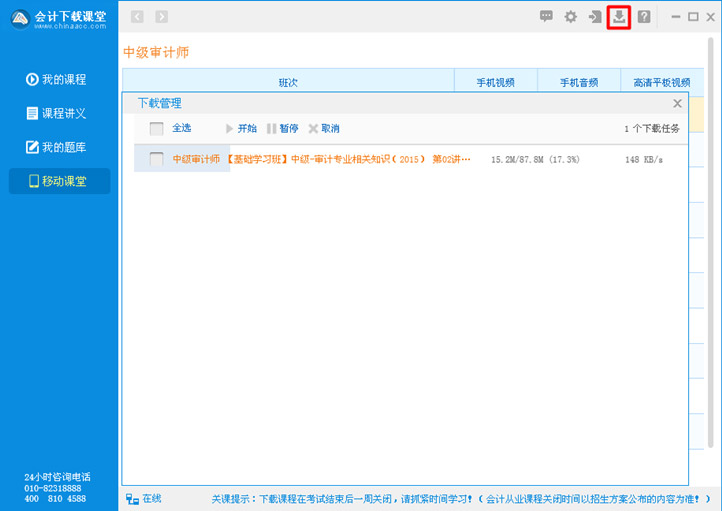Screen dimensions: 722x511
Task: Click the feedback chat bubble icon
Action: pyautogui.click(x=546, y=17)
